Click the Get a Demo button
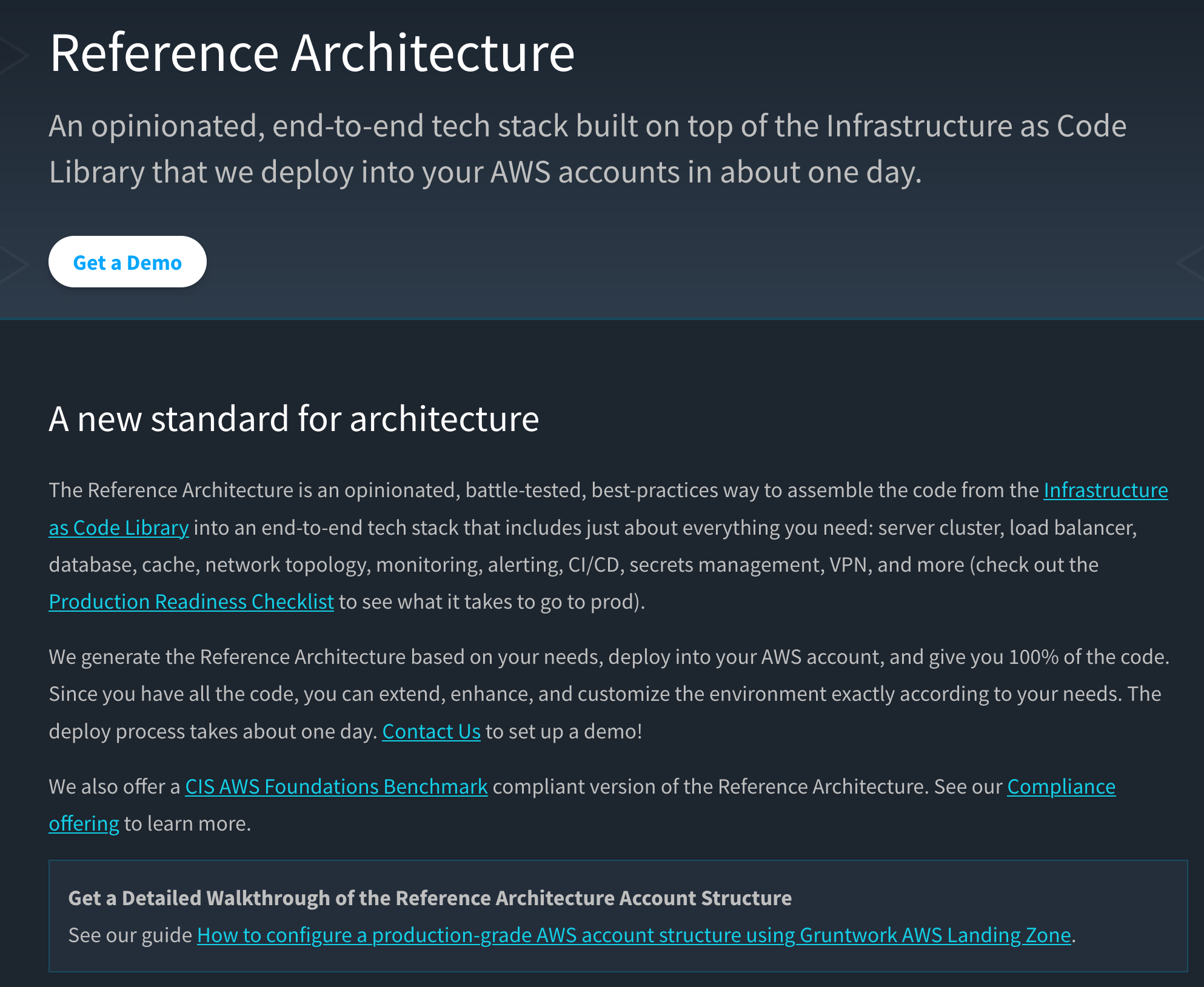The image size is (1204, 987). [127, 262]
